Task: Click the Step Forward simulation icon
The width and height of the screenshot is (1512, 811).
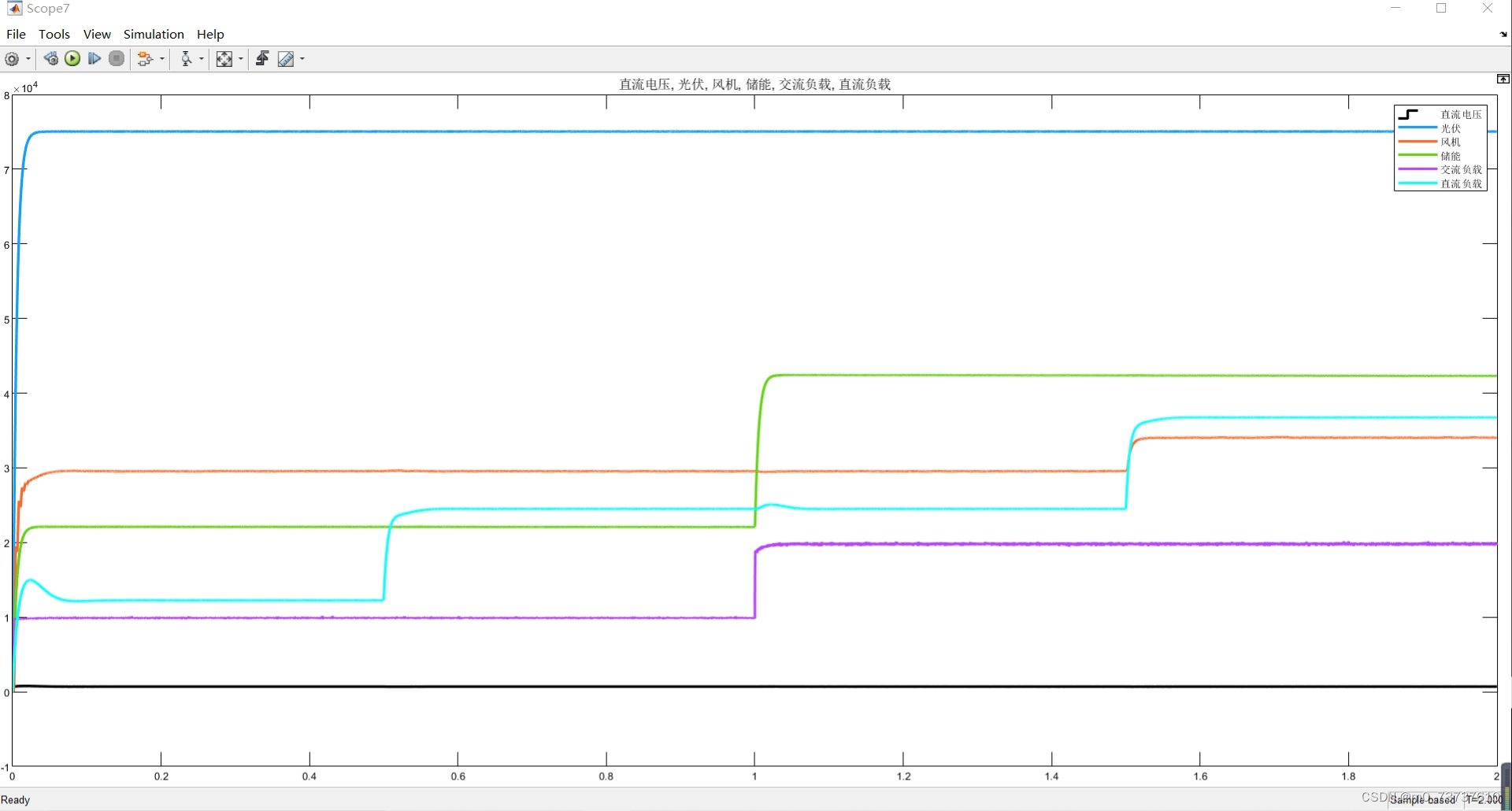Action: click(94, 59)
